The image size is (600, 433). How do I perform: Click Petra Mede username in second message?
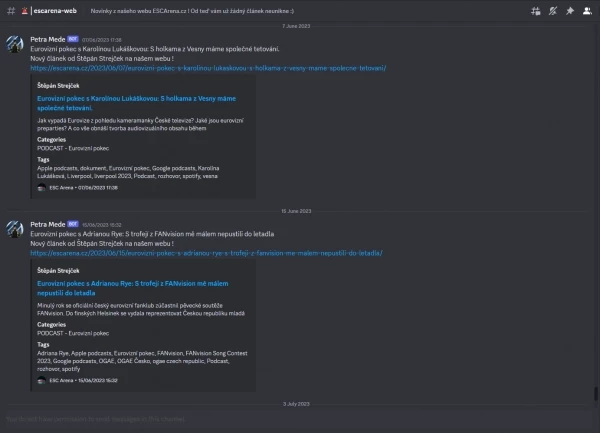pos(48,225)
